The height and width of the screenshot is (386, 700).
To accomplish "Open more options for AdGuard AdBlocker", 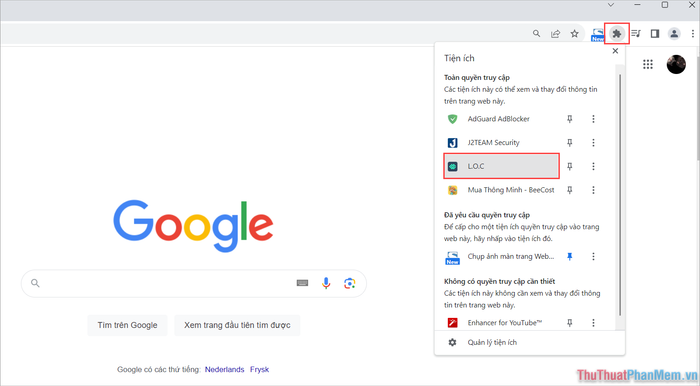I will point(593,119).
